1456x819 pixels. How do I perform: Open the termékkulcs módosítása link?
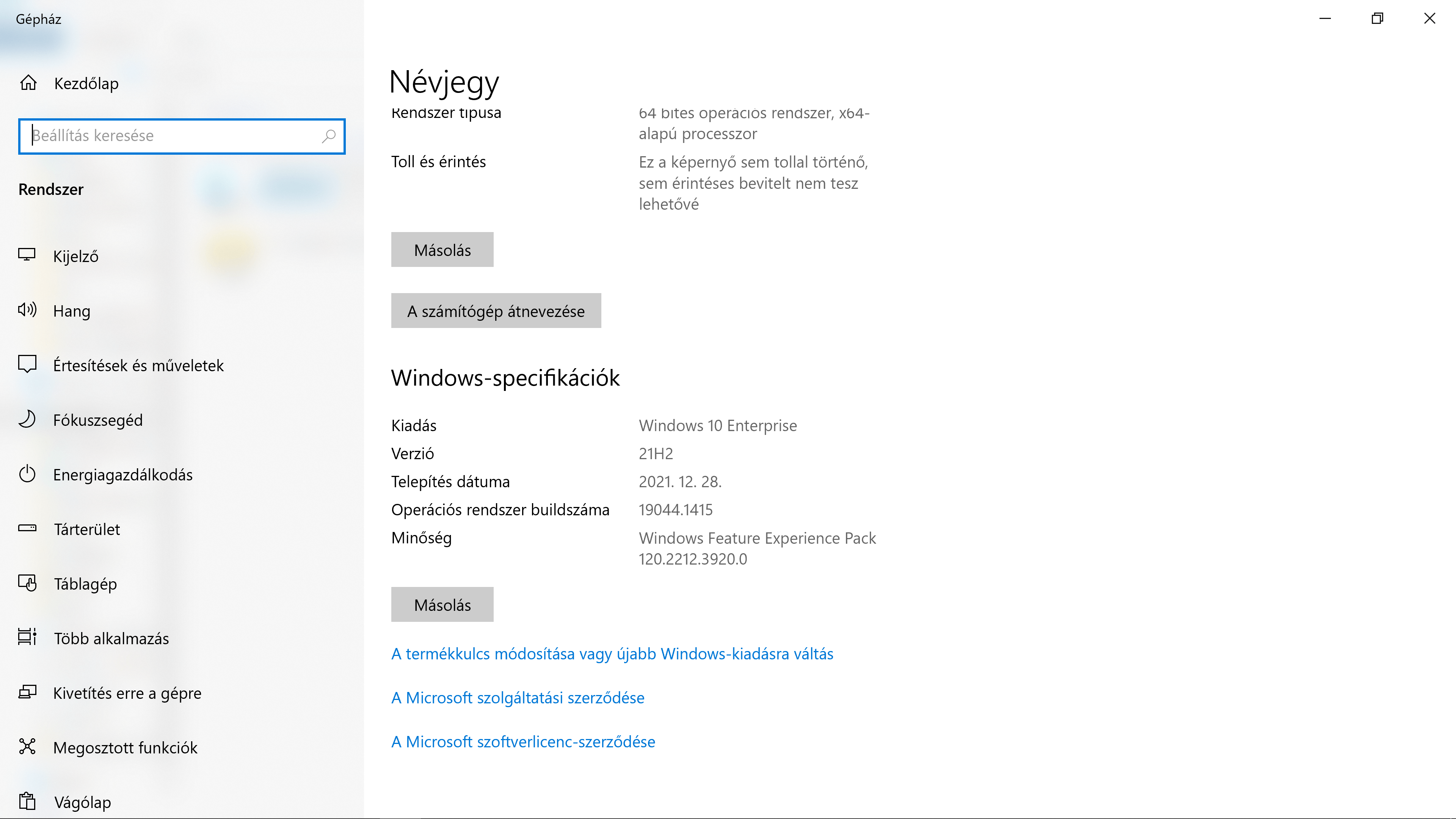pyautogui.click(x=612, y=654)
